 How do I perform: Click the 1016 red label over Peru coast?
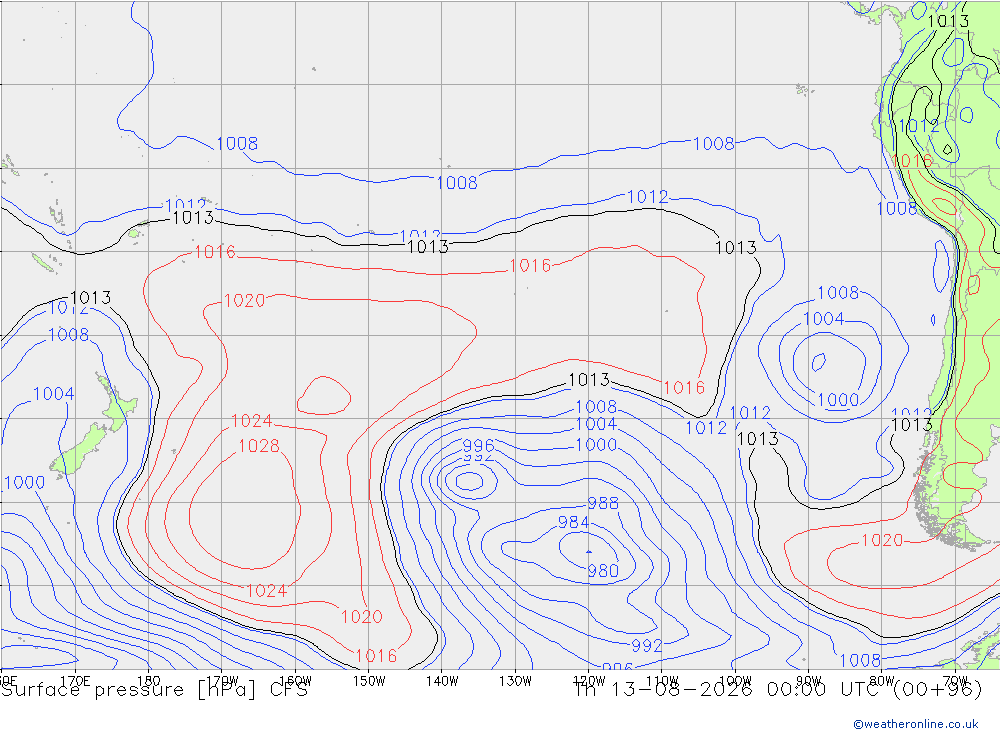click(912, 160)
